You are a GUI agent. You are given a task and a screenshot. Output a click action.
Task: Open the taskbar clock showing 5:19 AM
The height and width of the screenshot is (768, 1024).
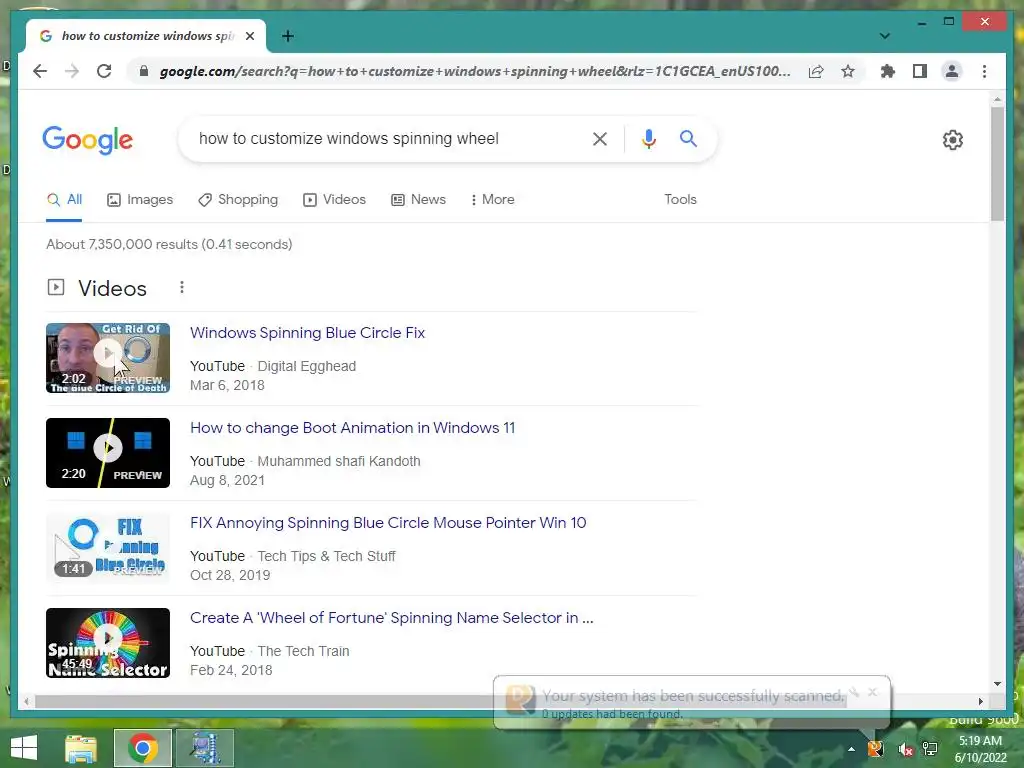coord(980,749)
